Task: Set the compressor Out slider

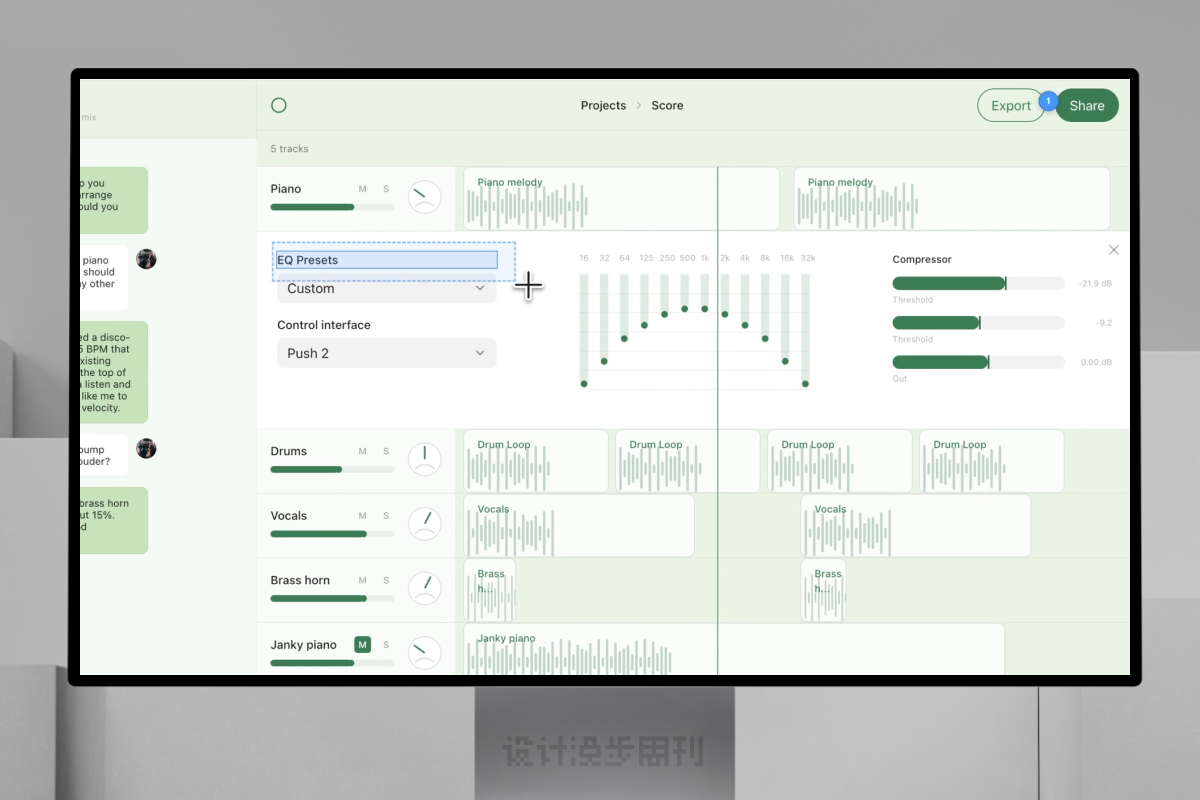Action: point(978,362)
